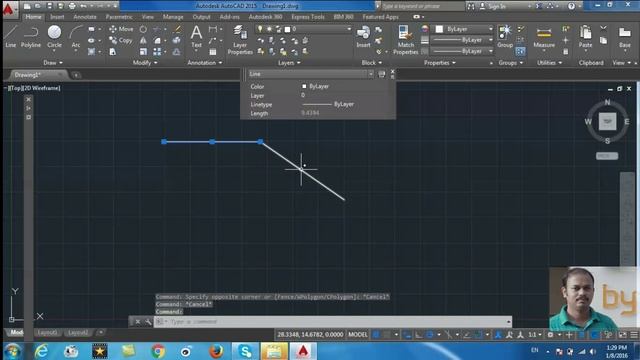This screenshot has height=360, width=640.
Task: Toggle layer on/off lightbulb icon
Action: point(260,29)
